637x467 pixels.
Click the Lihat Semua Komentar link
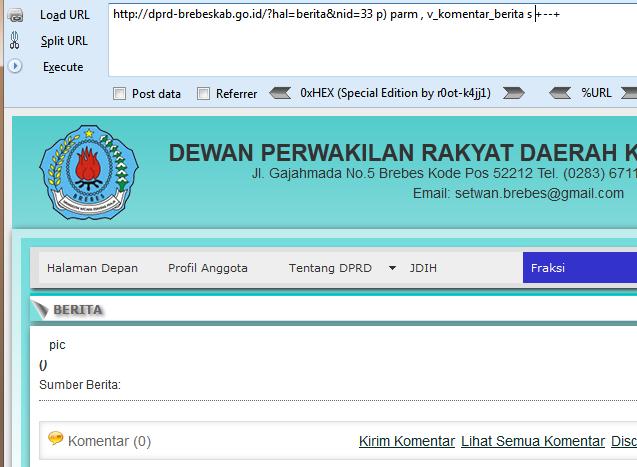click(x=533, y=441)
